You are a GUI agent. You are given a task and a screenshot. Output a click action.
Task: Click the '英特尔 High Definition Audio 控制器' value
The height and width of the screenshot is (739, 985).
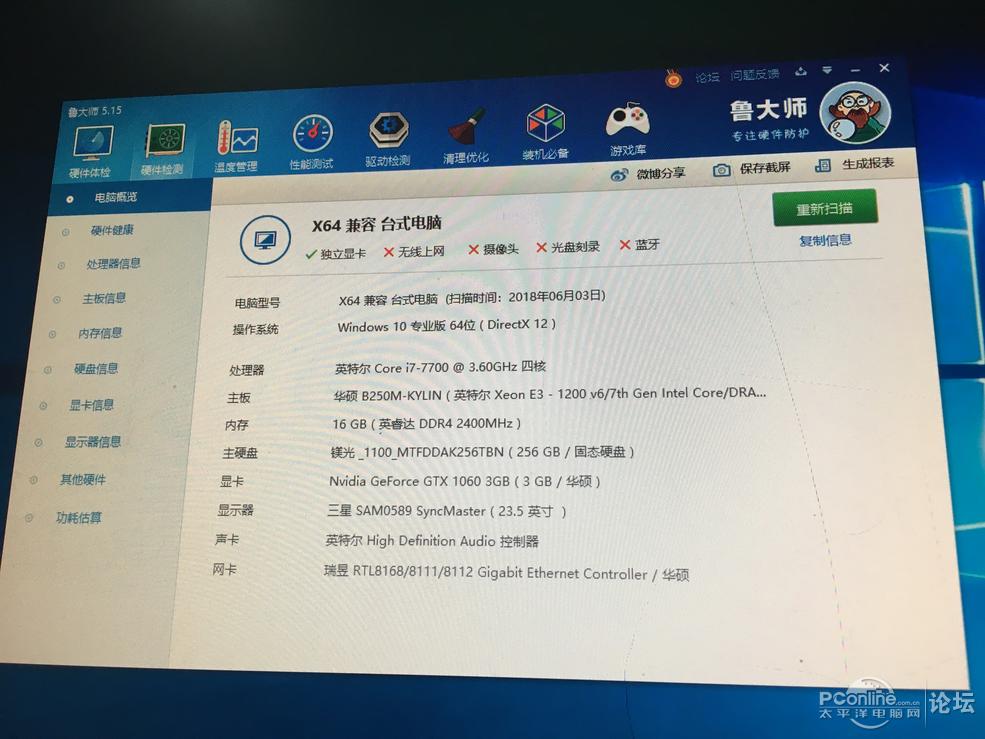tap(432, 541)
